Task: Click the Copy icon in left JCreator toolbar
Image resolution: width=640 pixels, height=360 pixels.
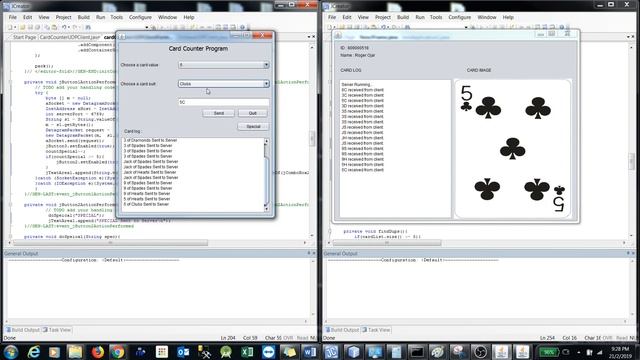Action: [x=47, y=27]
